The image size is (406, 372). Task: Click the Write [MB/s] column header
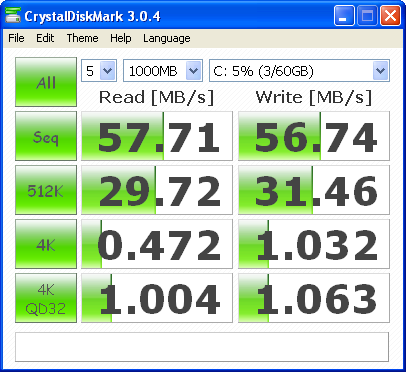click(x=314, y=97)
